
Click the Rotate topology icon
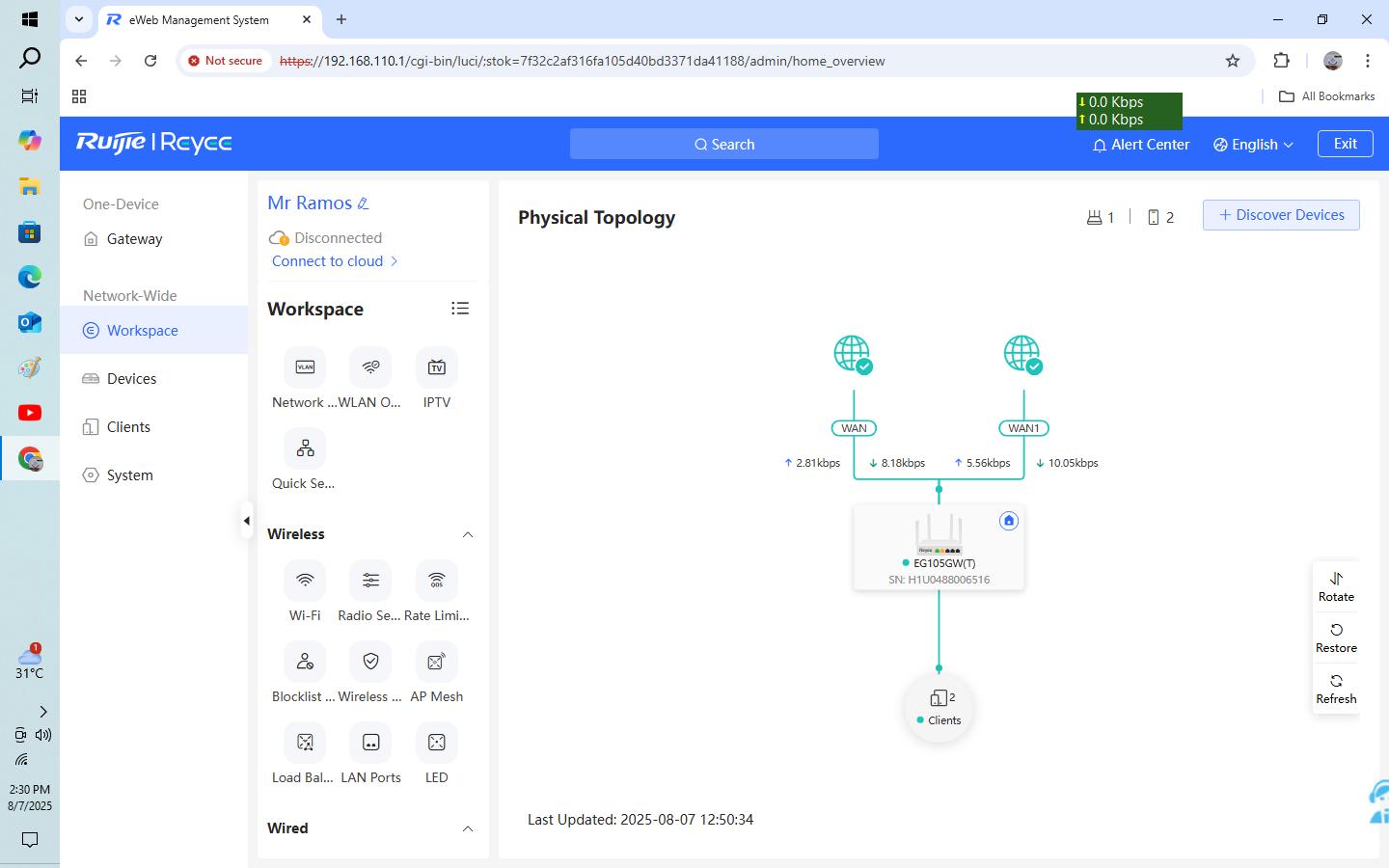point(1336,579)
